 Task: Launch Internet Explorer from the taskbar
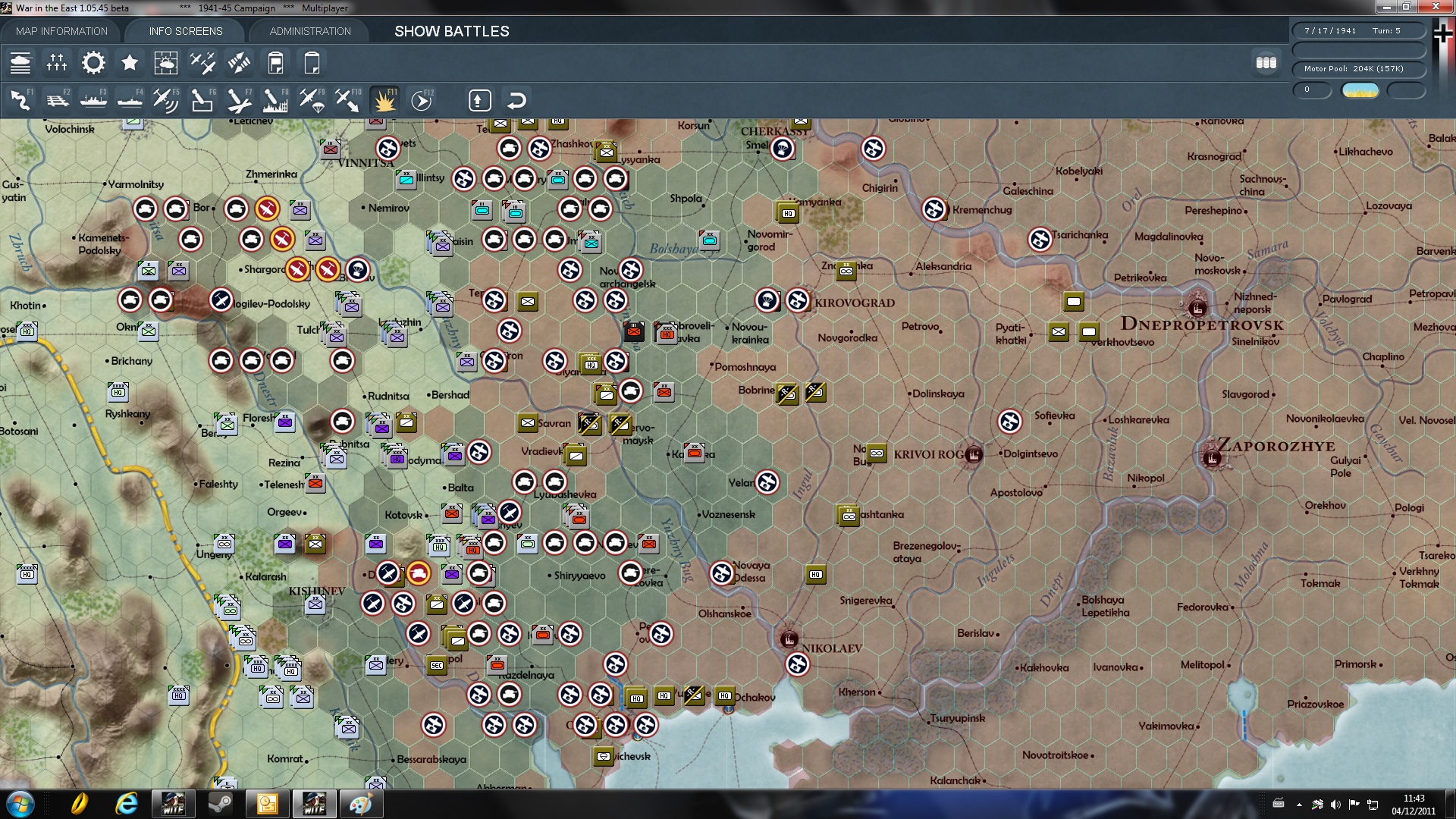(127, 804)
